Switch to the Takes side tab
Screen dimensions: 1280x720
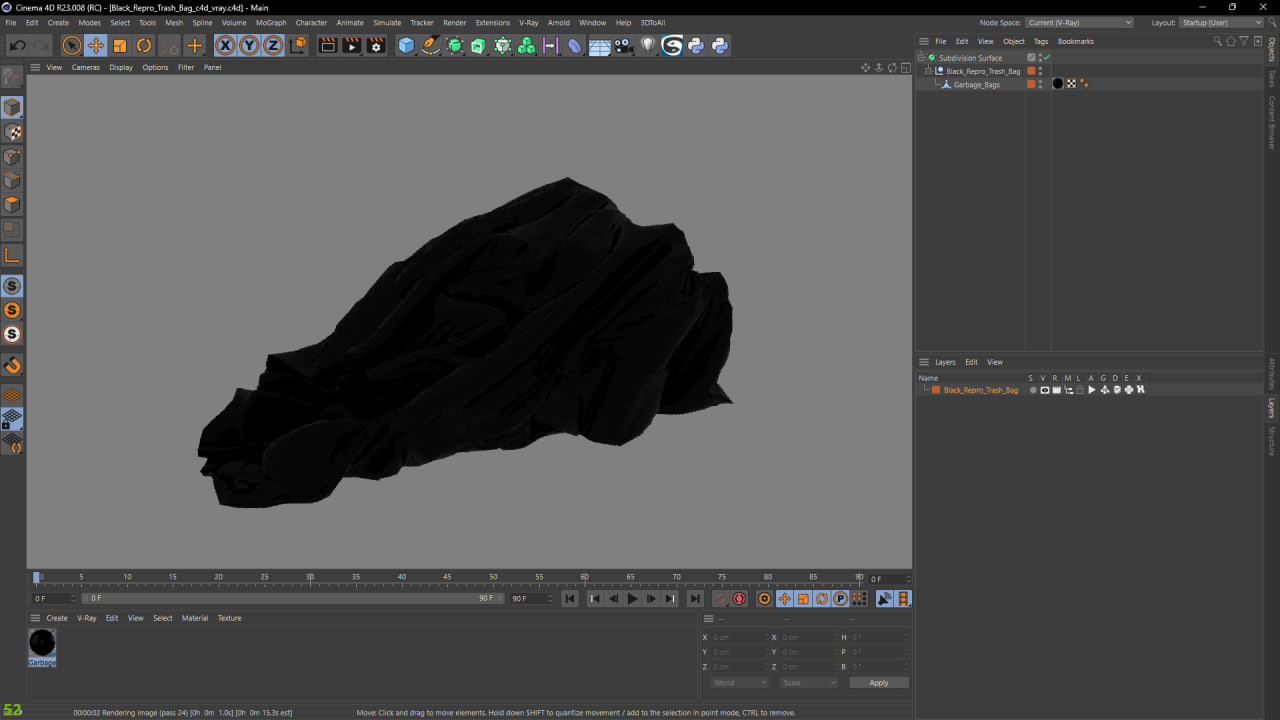(x=1272, y=78)
